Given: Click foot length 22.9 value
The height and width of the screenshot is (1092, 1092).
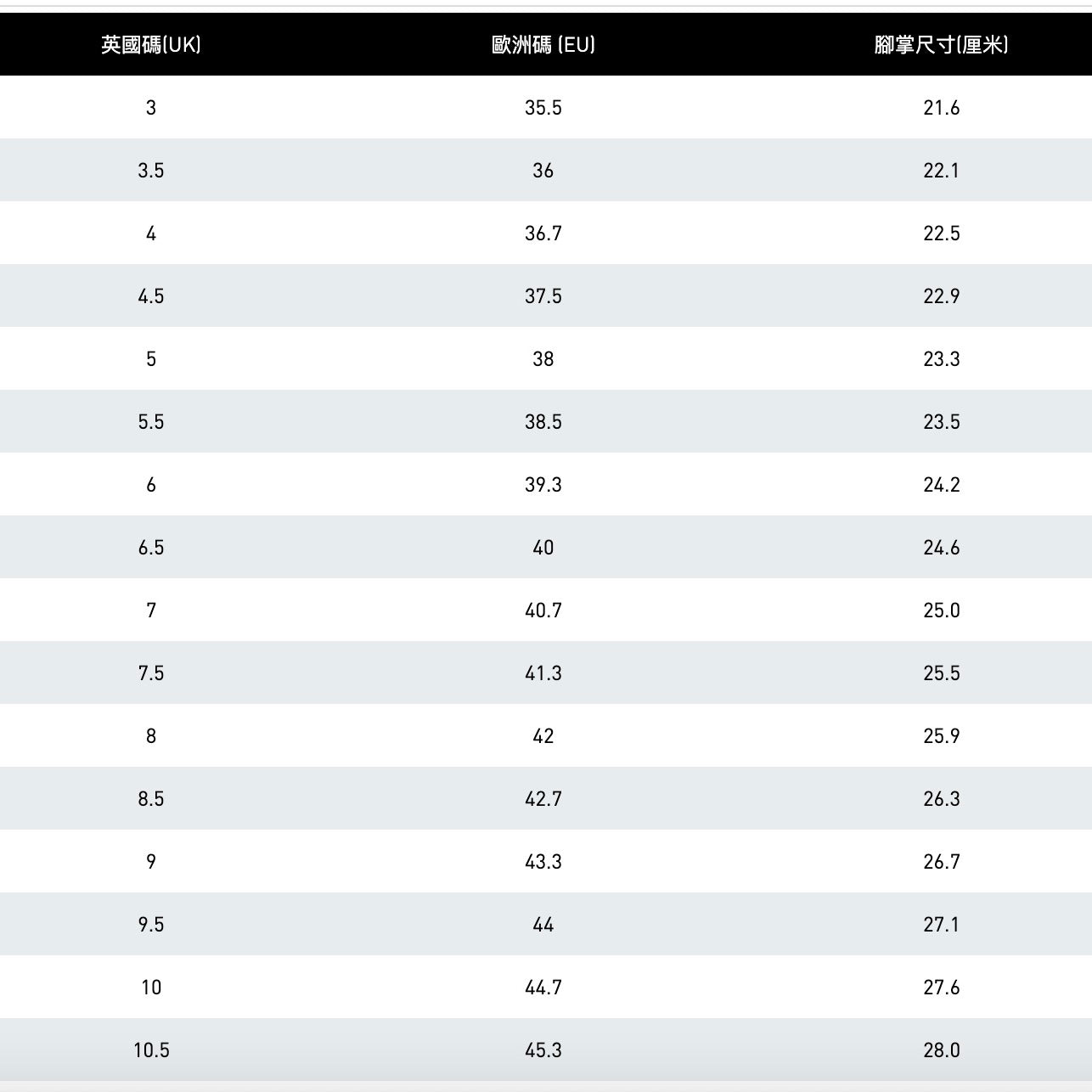Looking at the screenshot, I should [x=941, y=296].
